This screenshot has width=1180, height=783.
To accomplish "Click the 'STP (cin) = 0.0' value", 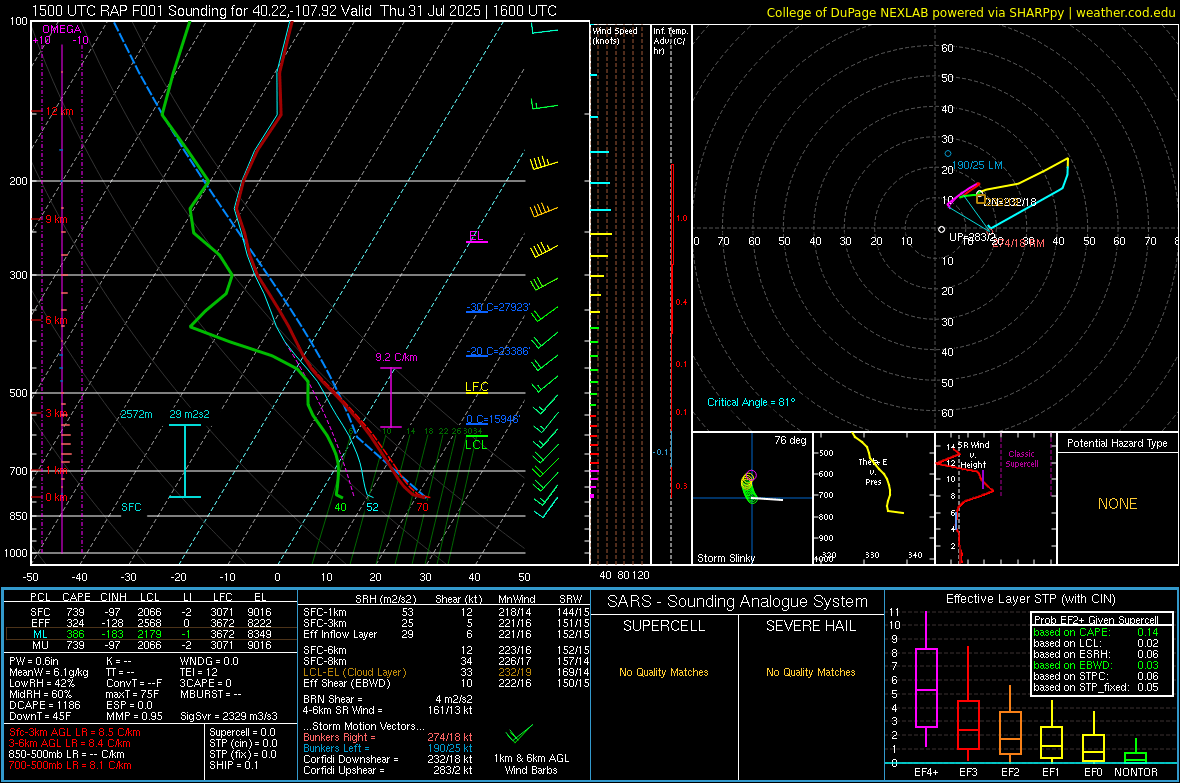I will [243, 743].
